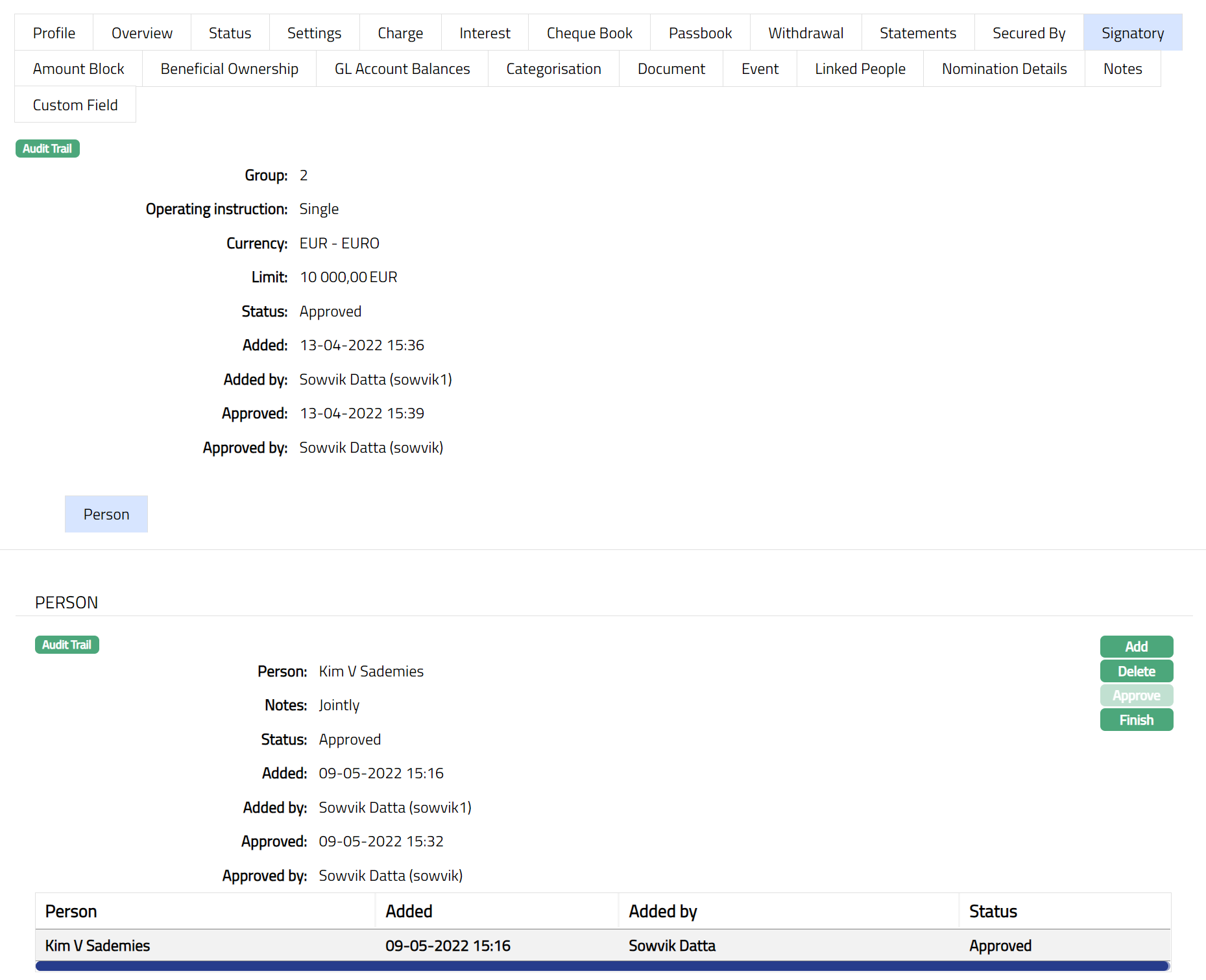Image resolution: width=1206 pixels, height=980 pixels.
Task: Open the Beneficial Ownership tab
Action: tap(229, 69)
